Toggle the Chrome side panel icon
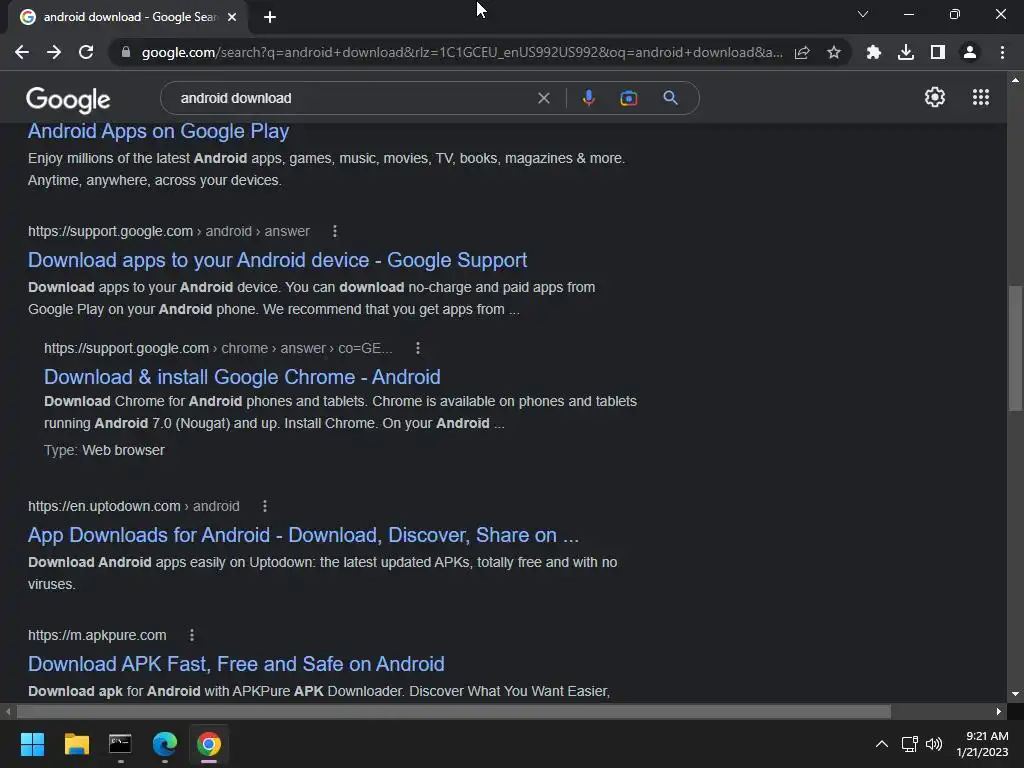Screen dimensions: 1024x768 tap(938, 52)
